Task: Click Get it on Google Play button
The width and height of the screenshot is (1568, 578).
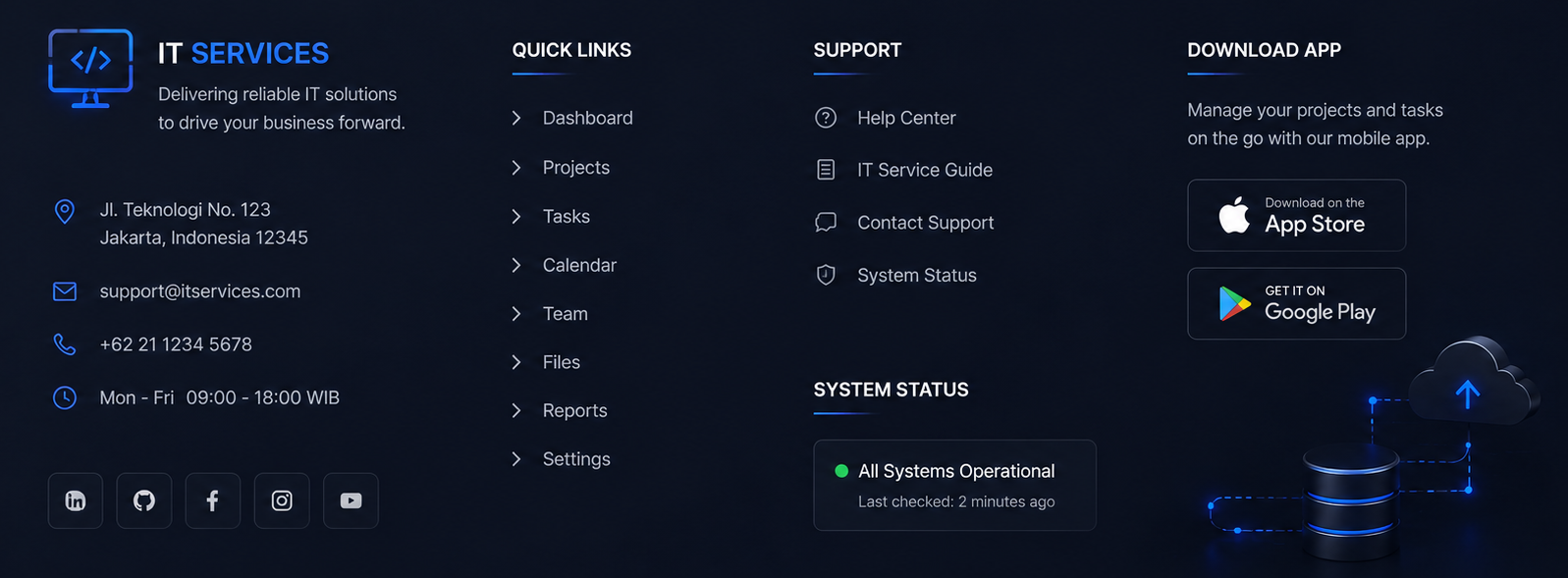Action: (1296, 303)
